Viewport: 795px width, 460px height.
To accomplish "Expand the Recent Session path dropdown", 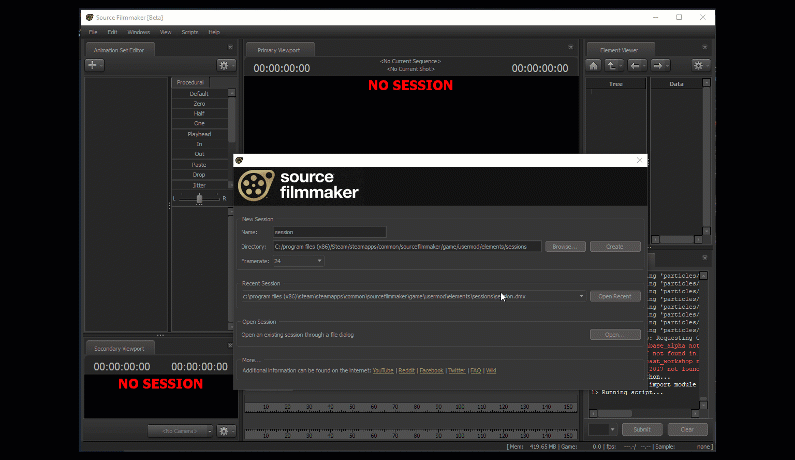I will (581, 296).
